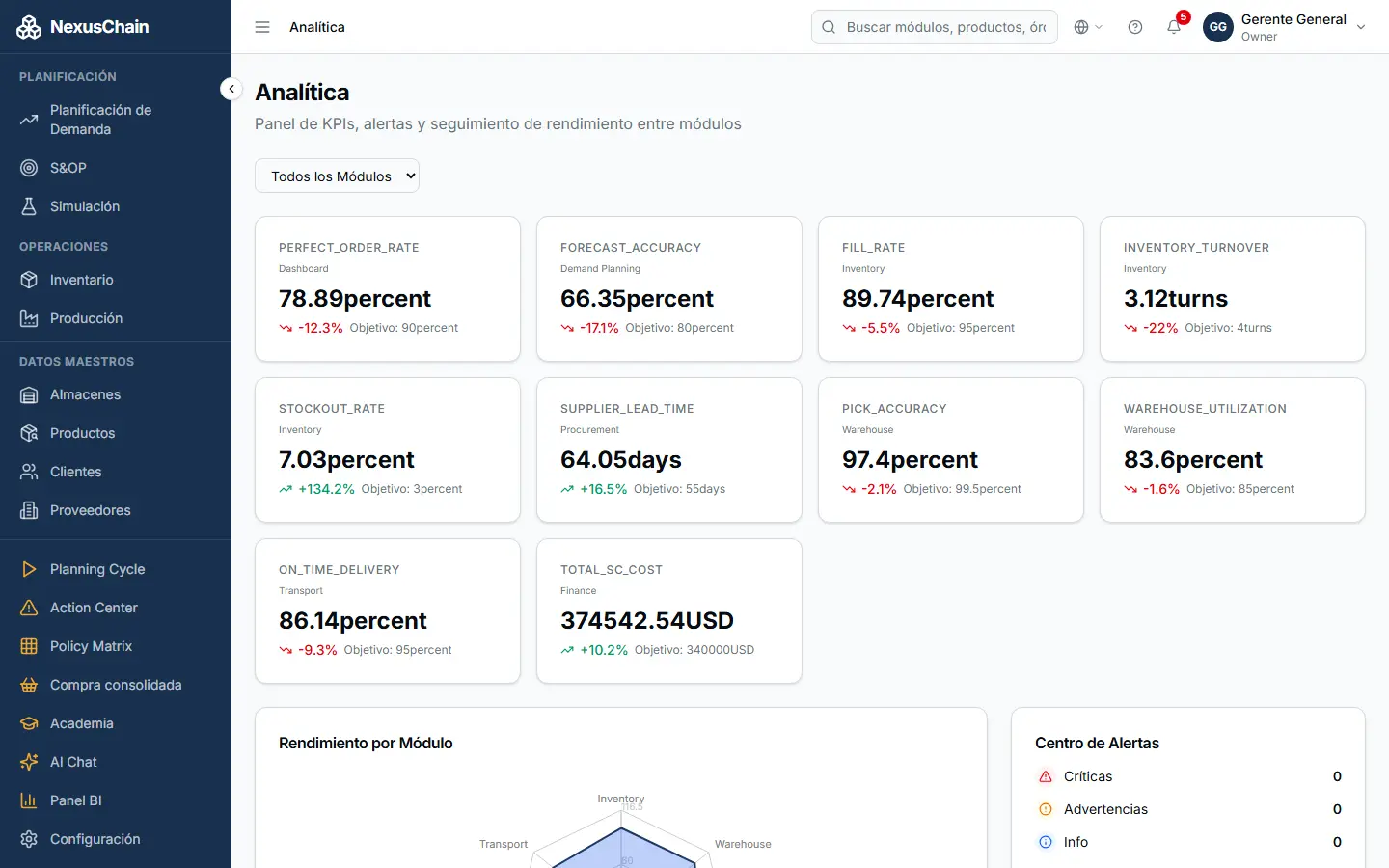Click the +134.2% stockout change value
This screenshot has width=1389, height=868.
pyautogui.click(x=326, y=489)
